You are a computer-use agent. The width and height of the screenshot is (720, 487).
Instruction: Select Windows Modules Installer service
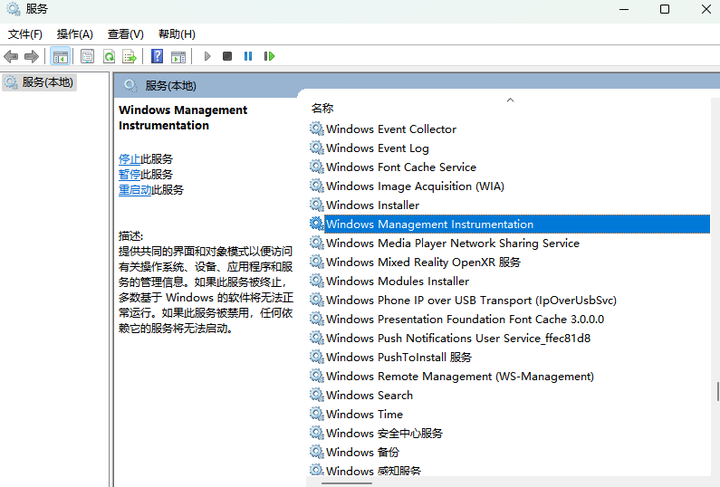click(x=397, y=281)
